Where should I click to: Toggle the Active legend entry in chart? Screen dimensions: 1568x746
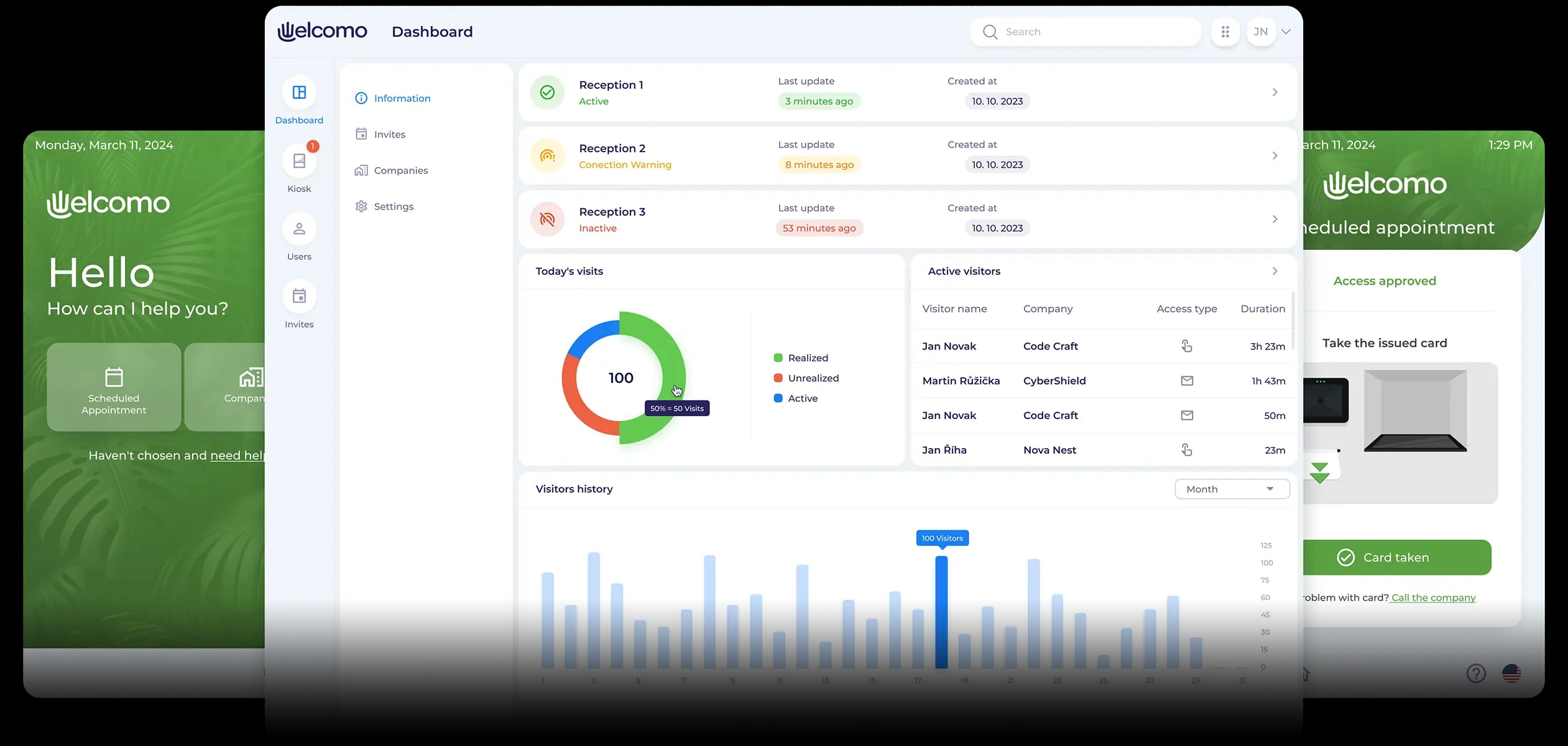tap(802, 398)
